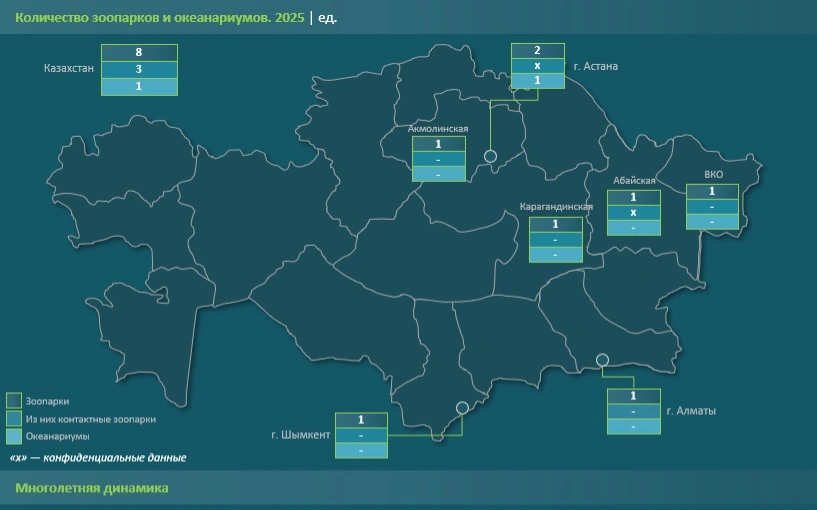The width and height of the screenshot is (817, 510).
Task: Select Astana confidential x value
Action: click(537, 66)
